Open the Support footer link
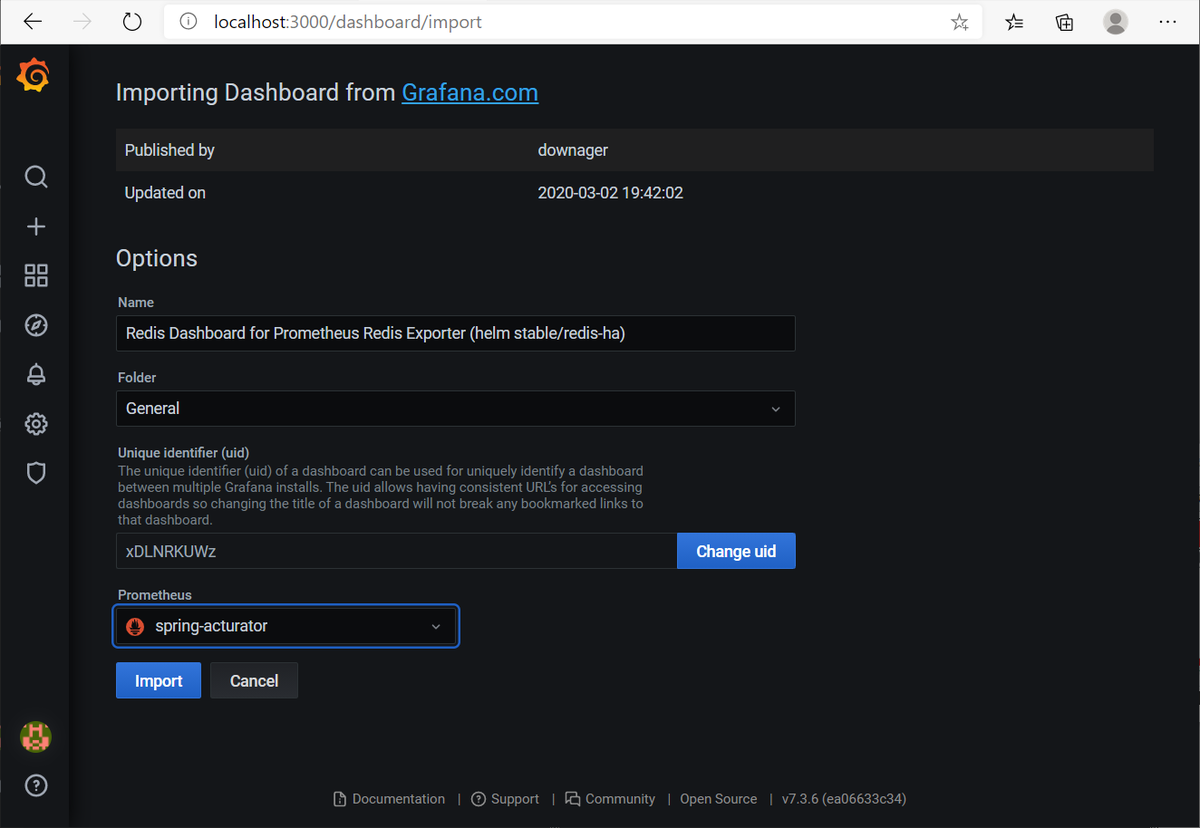 click(x=506, y=799)
